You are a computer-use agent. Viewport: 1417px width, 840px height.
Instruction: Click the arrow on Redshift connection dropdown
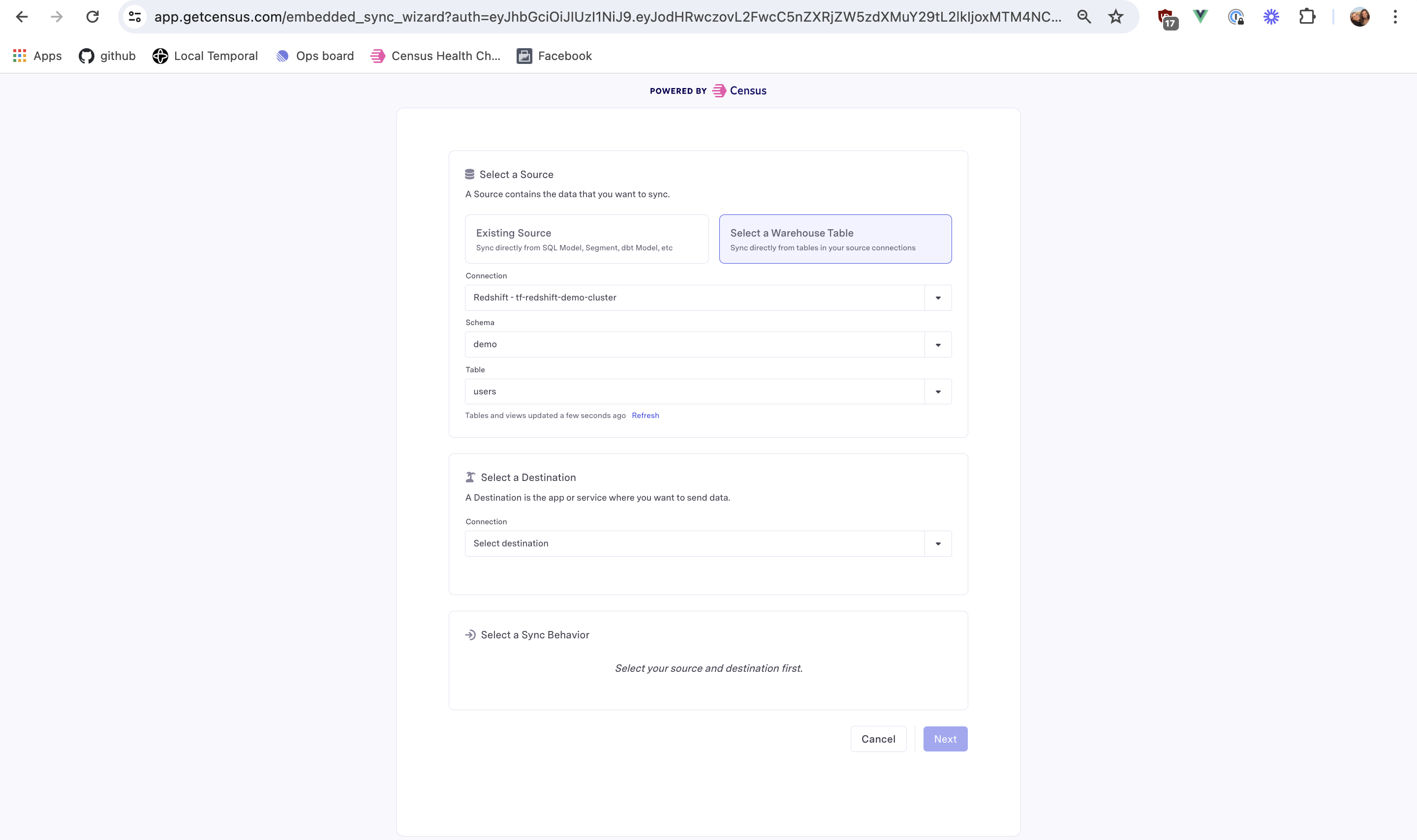coord(938,298)
